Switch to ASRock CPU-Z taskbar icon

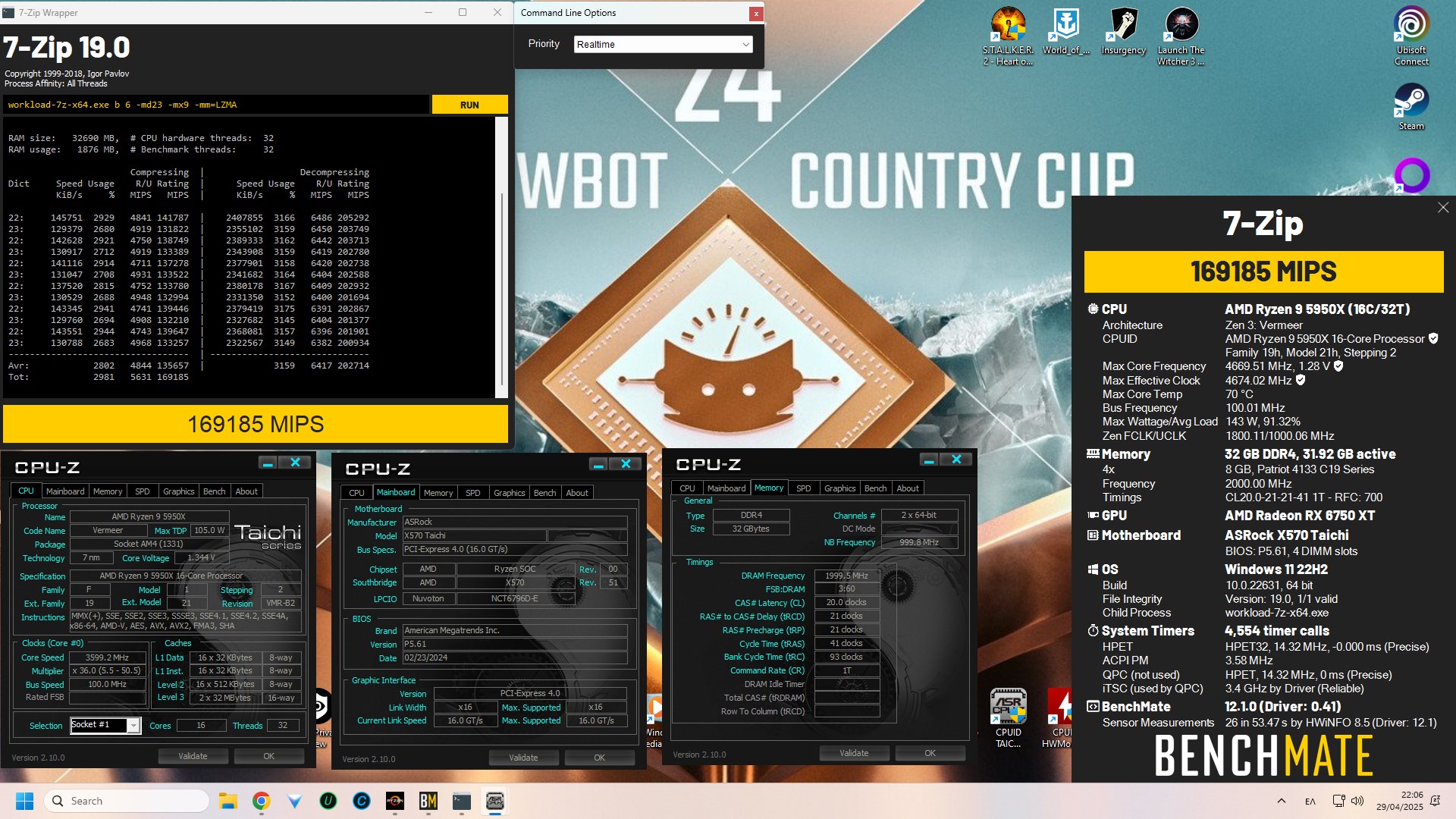(x=495, y=801)
